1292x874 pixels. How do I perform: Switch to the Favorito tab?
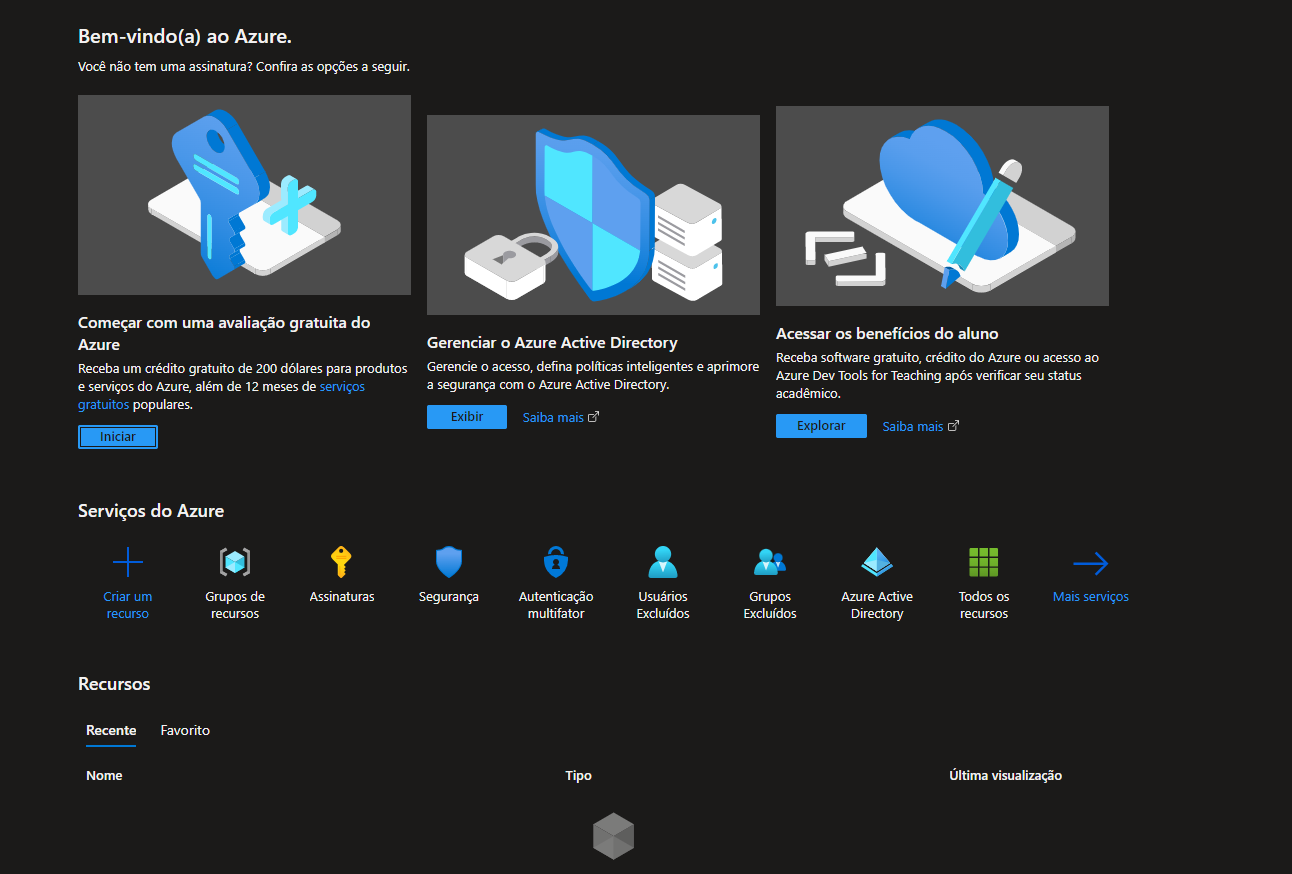click(185, 731)
